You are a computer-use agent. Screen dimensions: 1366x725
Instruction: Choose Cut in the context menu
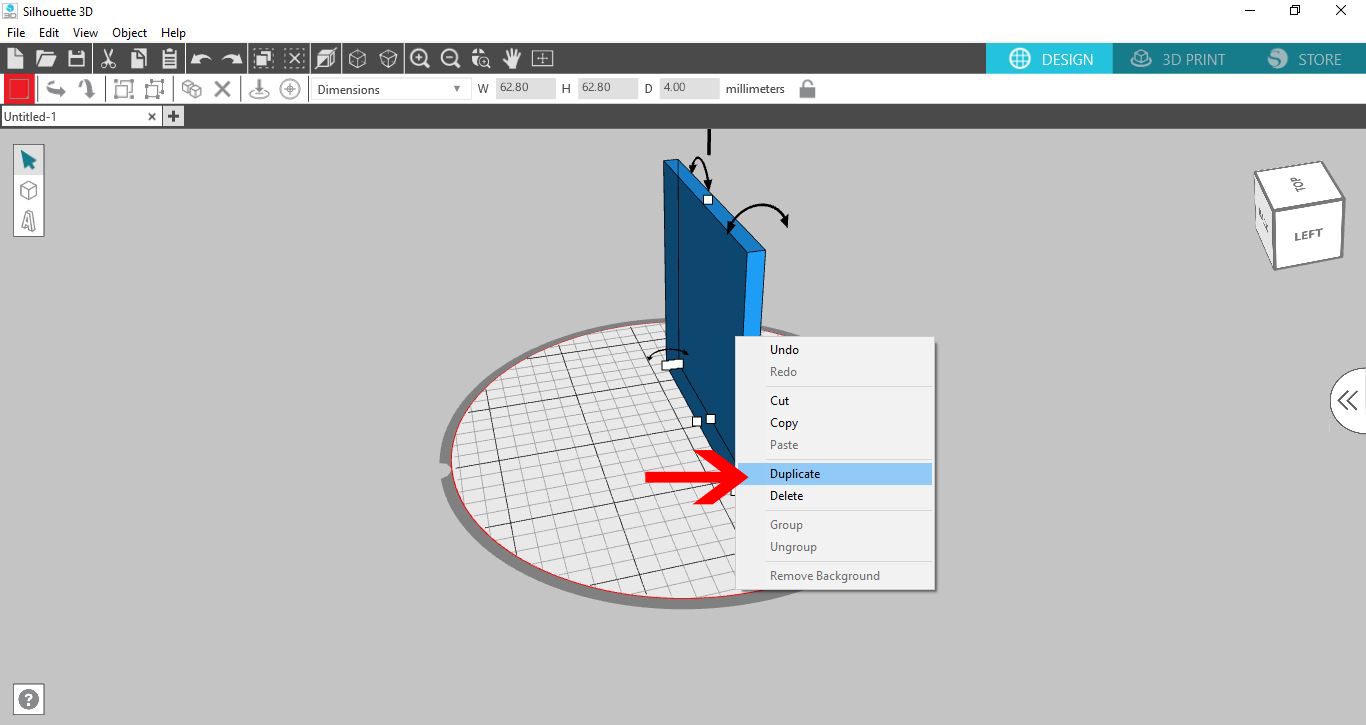[x=834, y=401]
